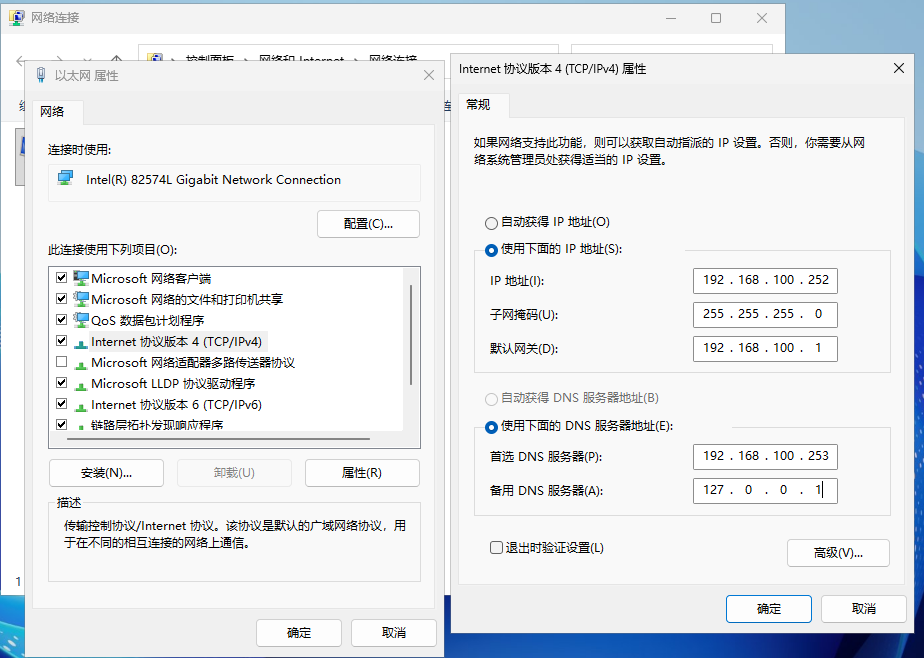
Task: Toggle 退出时验证设置 checkbox
Action: [x=496, y=548]
